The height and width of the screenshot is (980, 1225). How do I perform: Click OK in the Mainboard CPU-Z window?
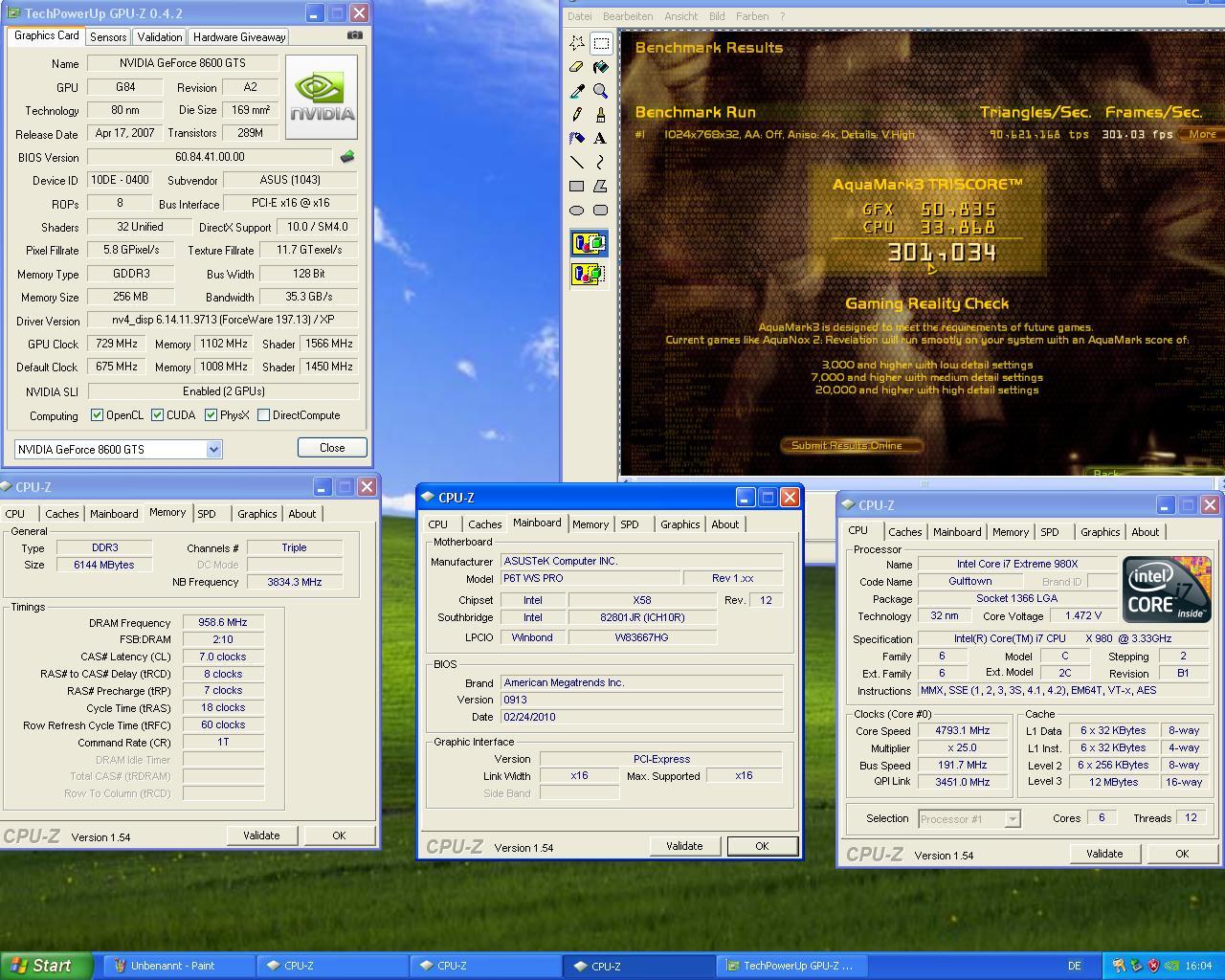(x=762, y=846)
